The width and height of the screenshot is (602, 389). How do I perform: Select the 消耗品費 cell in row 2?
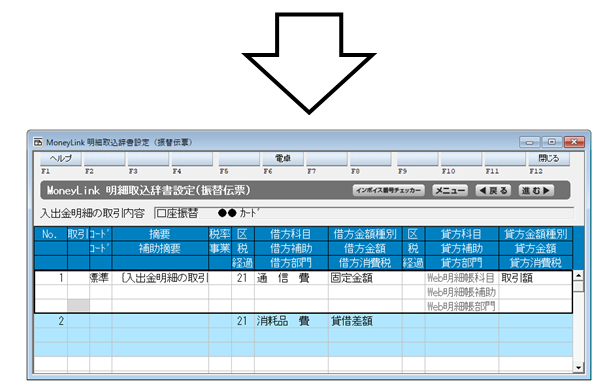[291, 321]
